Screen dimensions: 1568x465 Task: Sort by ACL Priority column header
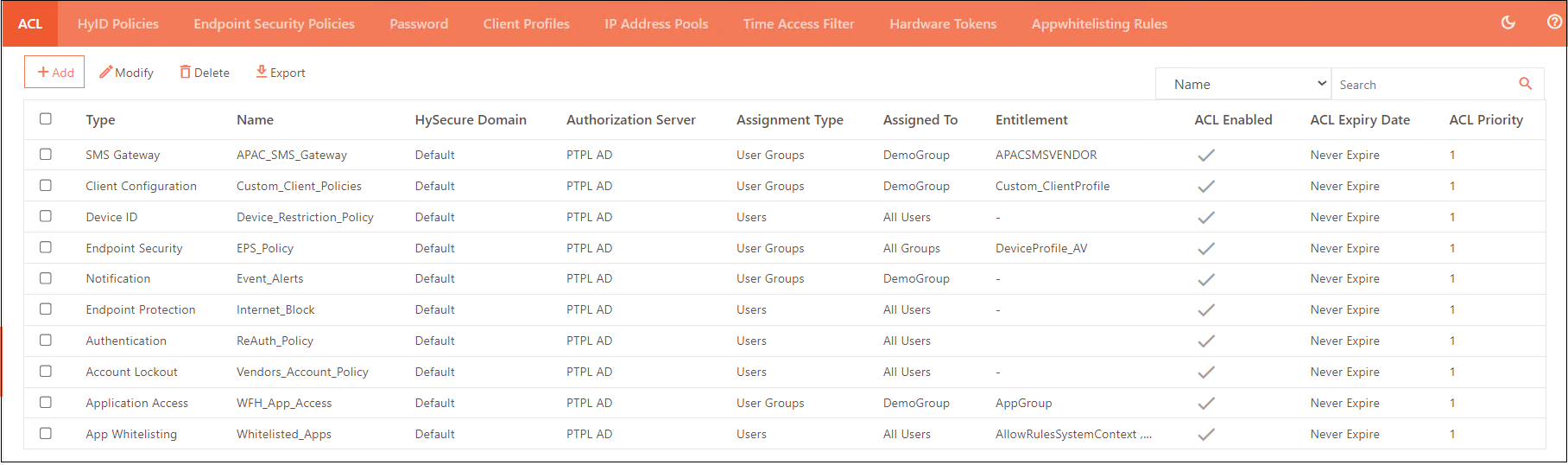[x=1485, y=120]
